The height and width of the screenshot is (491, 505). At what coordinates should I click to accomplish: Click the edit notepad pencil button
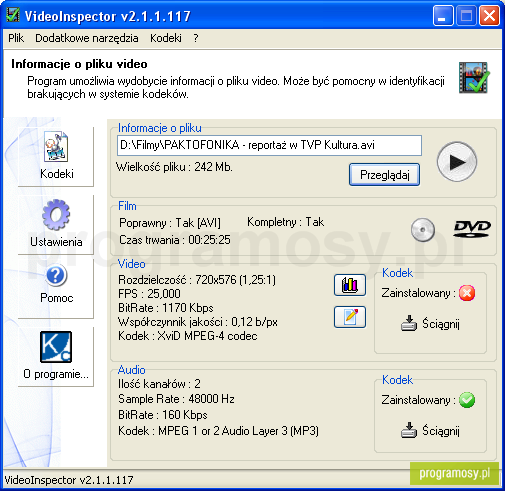(x=350, y=317)
